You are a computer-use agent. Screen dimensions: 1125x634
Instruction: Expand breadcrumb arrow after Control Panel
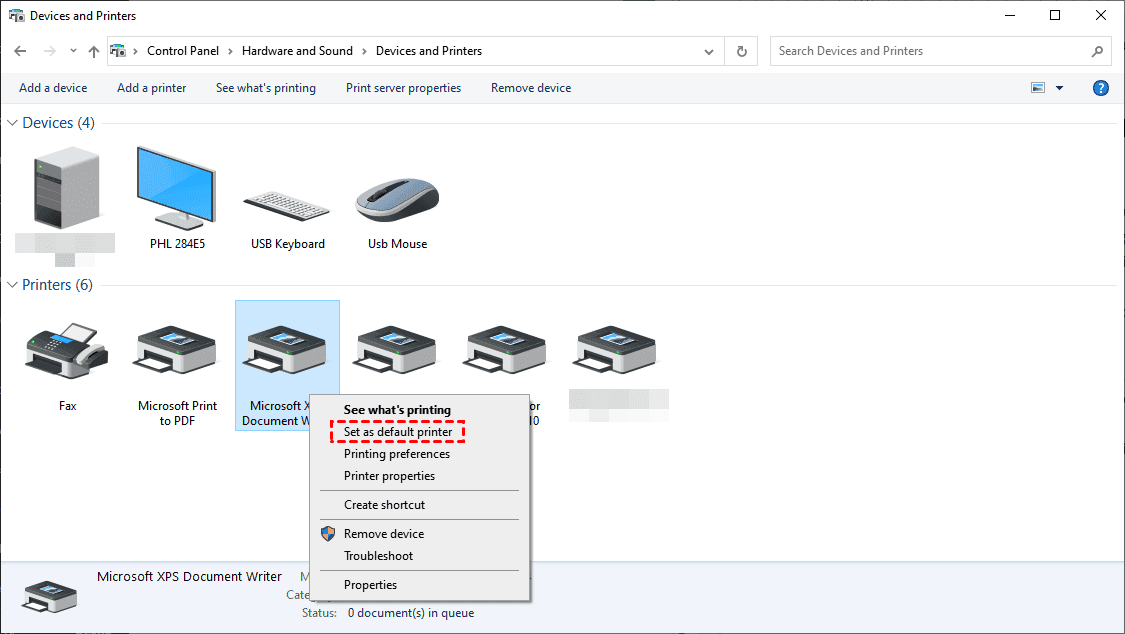[x=230, y=52]
